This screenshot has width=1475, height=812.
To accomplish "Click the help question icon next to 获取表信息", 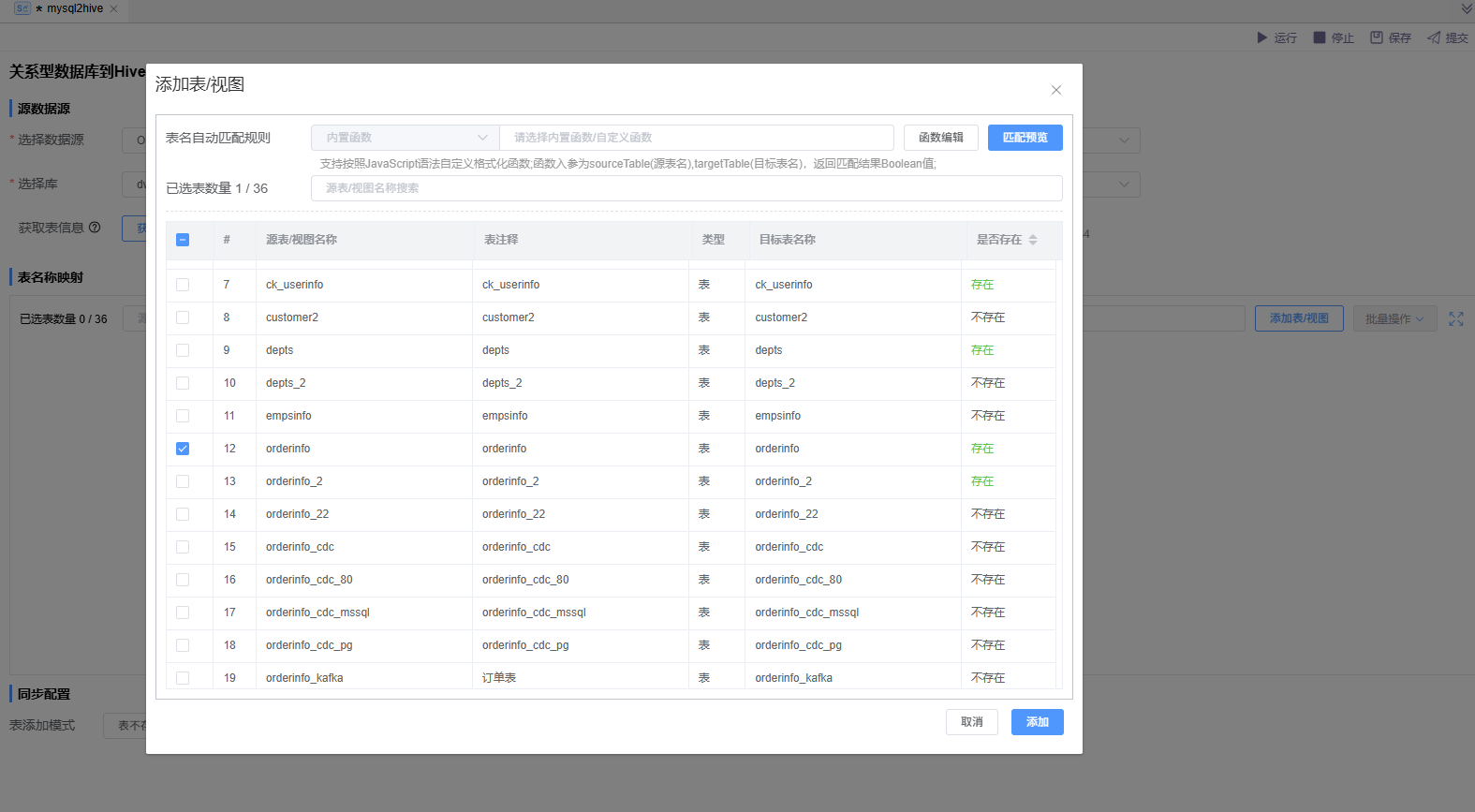I will (x=95, y=228).
